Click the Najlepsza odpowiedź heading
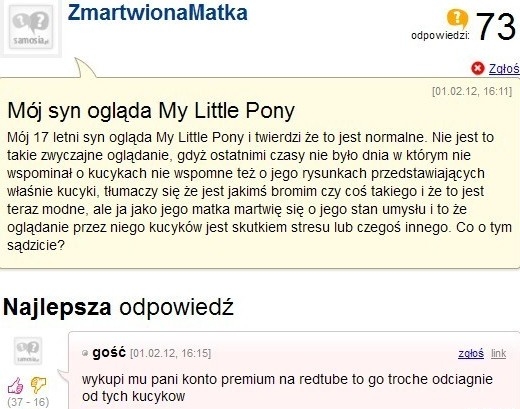 click(x=118, y=307)
